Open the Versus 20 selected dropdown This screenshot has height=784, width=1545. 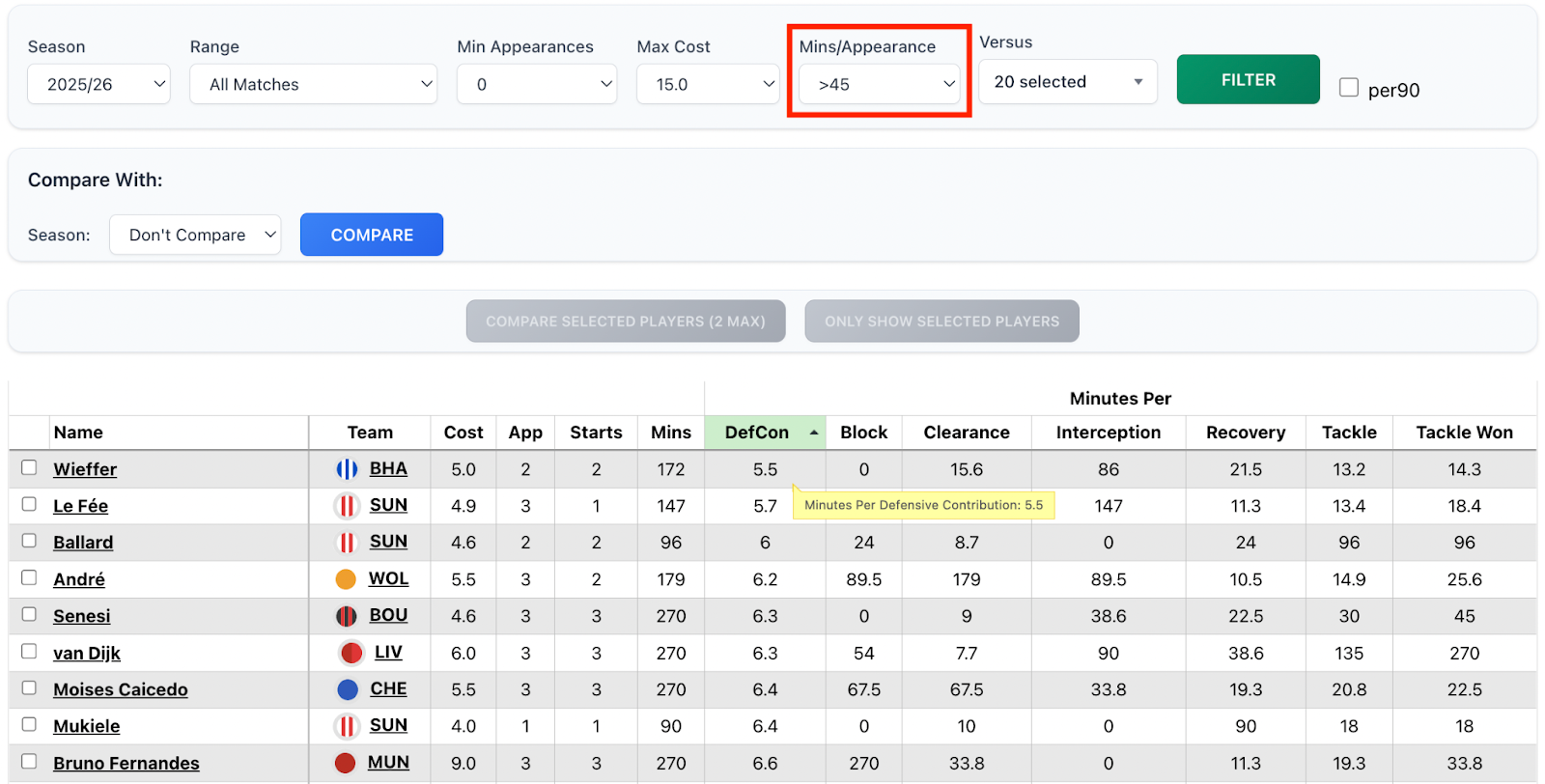(1067, 82)
